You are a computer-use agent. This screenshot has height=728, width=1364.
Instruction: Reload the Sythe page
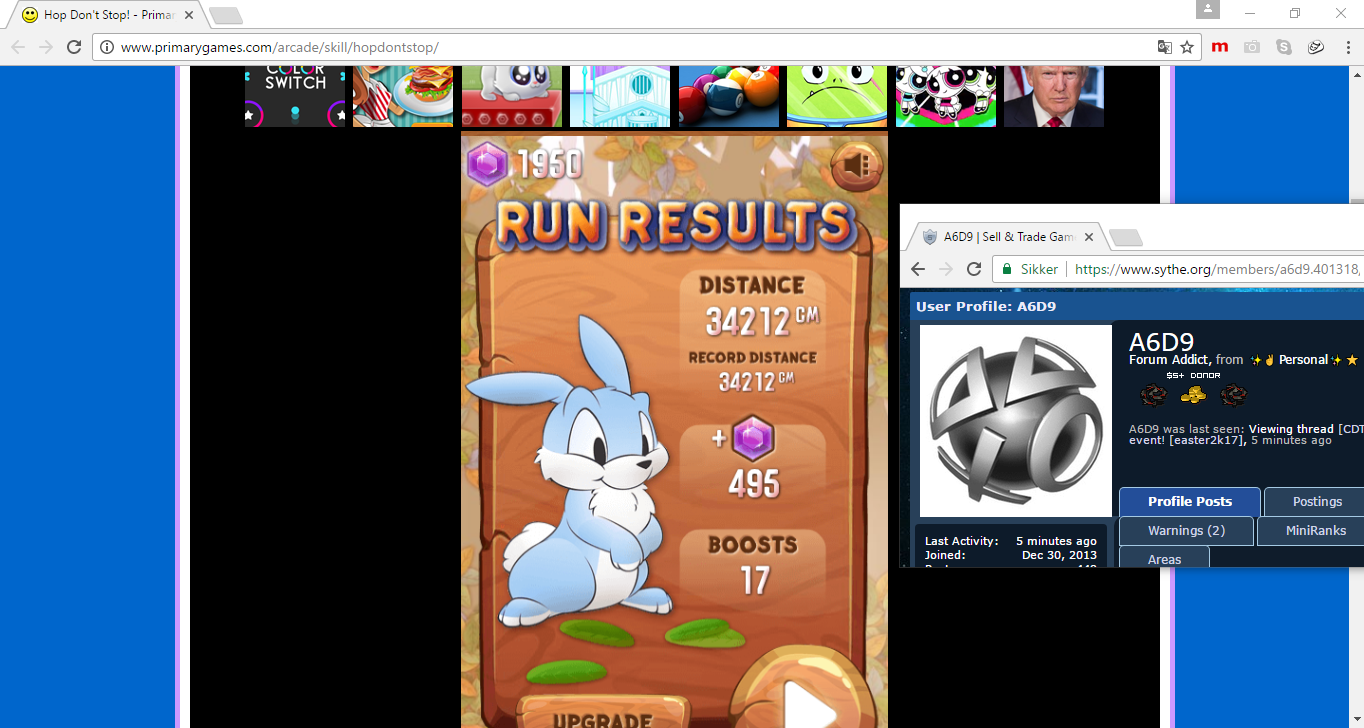[974, 269]
